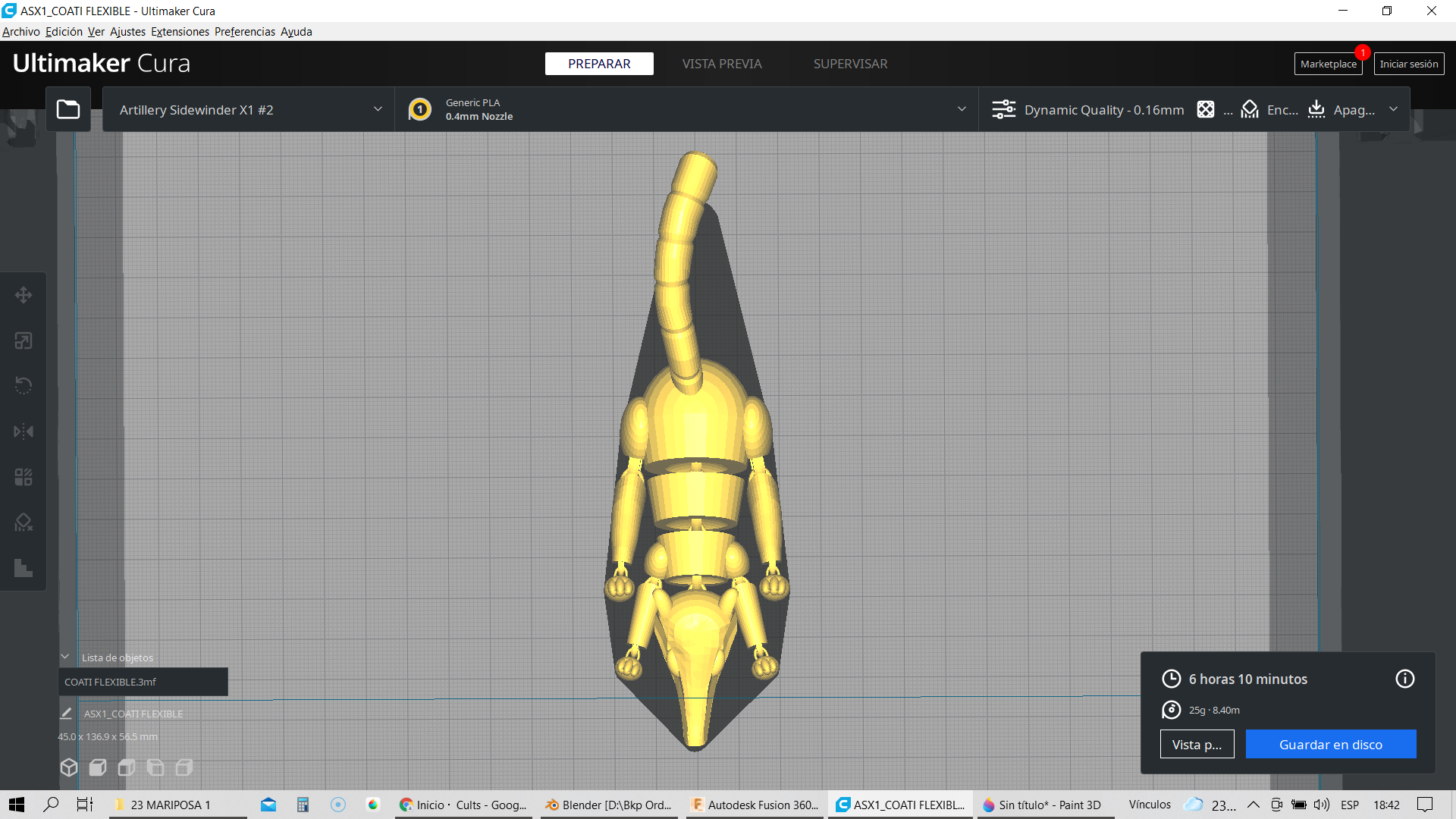Open Artillery Sidewinder X1 printer dropdown
The image size is (1456, 819).
click(x=249, y=110)
